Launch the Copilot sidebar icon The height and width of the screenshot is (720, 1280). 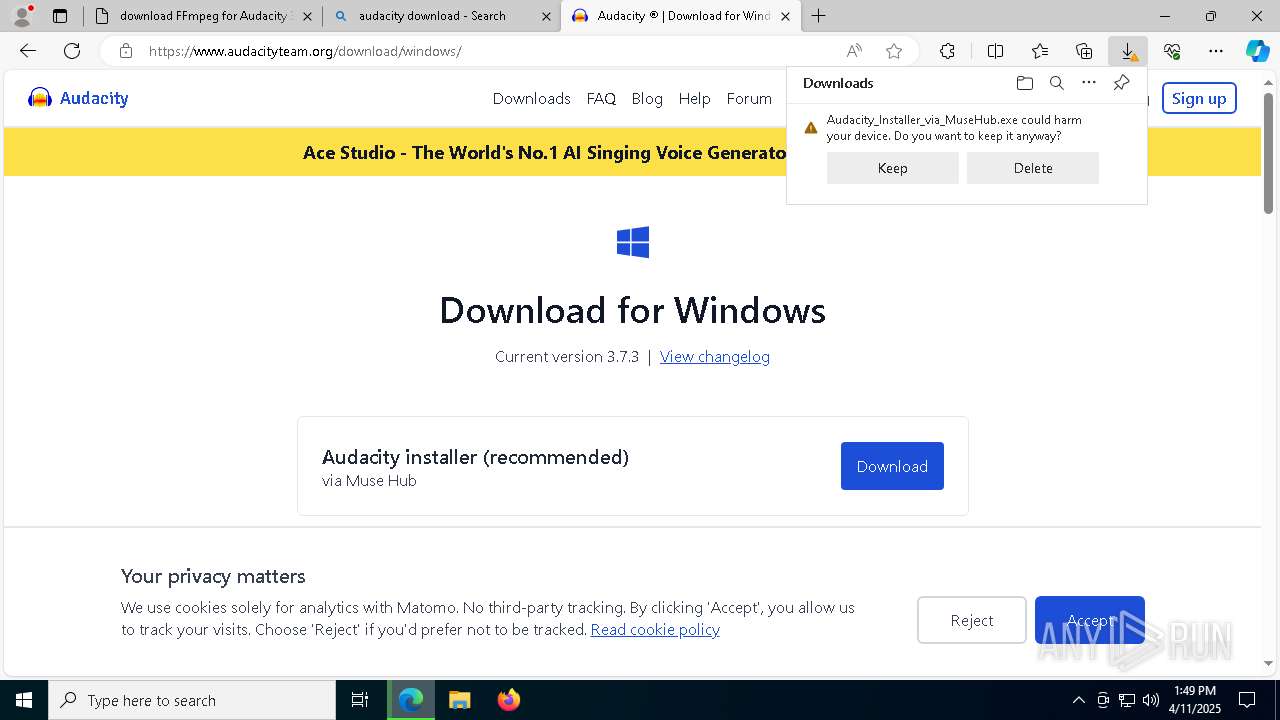1257,51
